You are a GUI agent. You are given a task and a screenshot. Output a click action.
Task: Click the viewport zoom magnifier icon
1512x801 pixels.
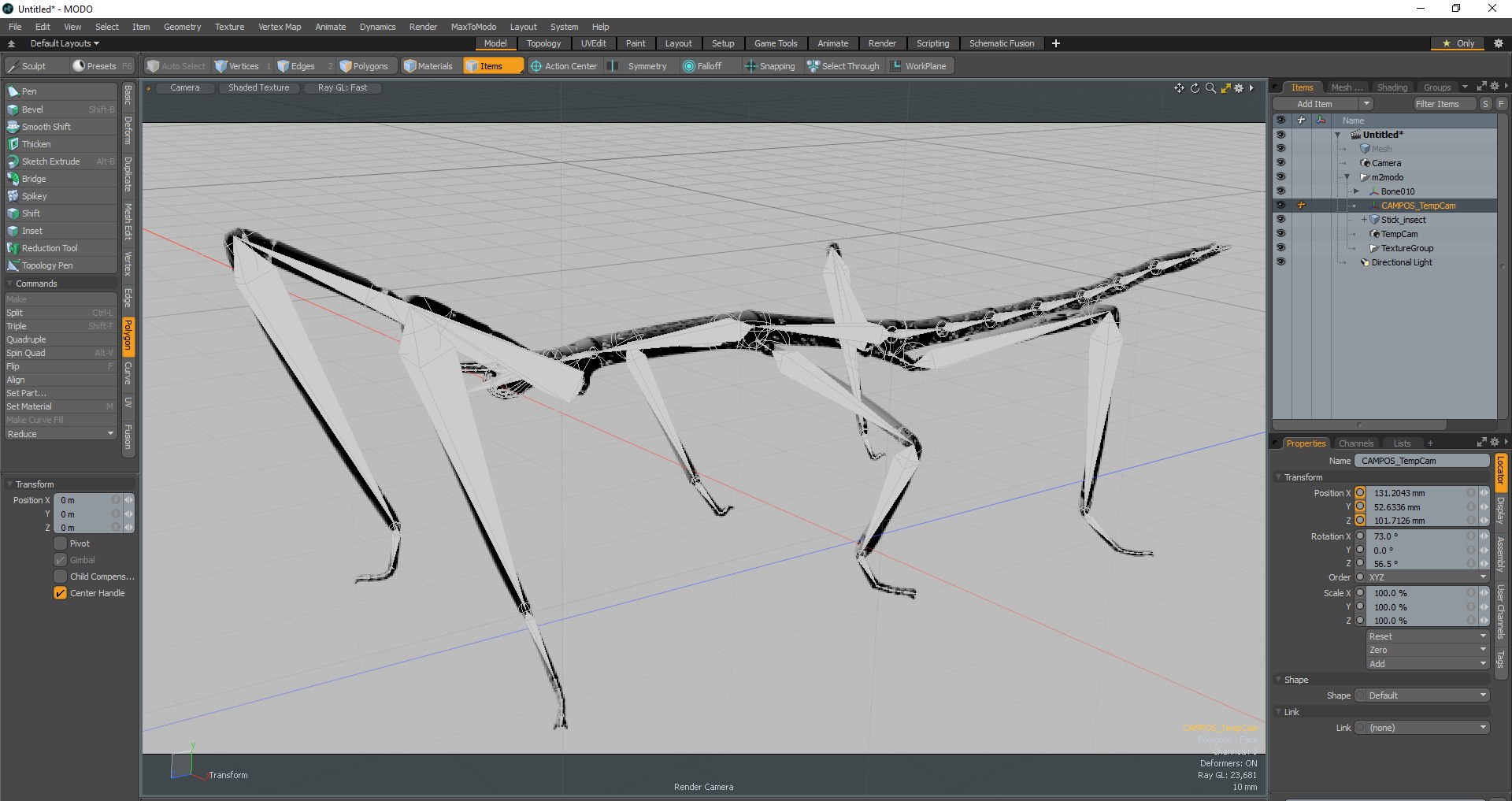1210,88
